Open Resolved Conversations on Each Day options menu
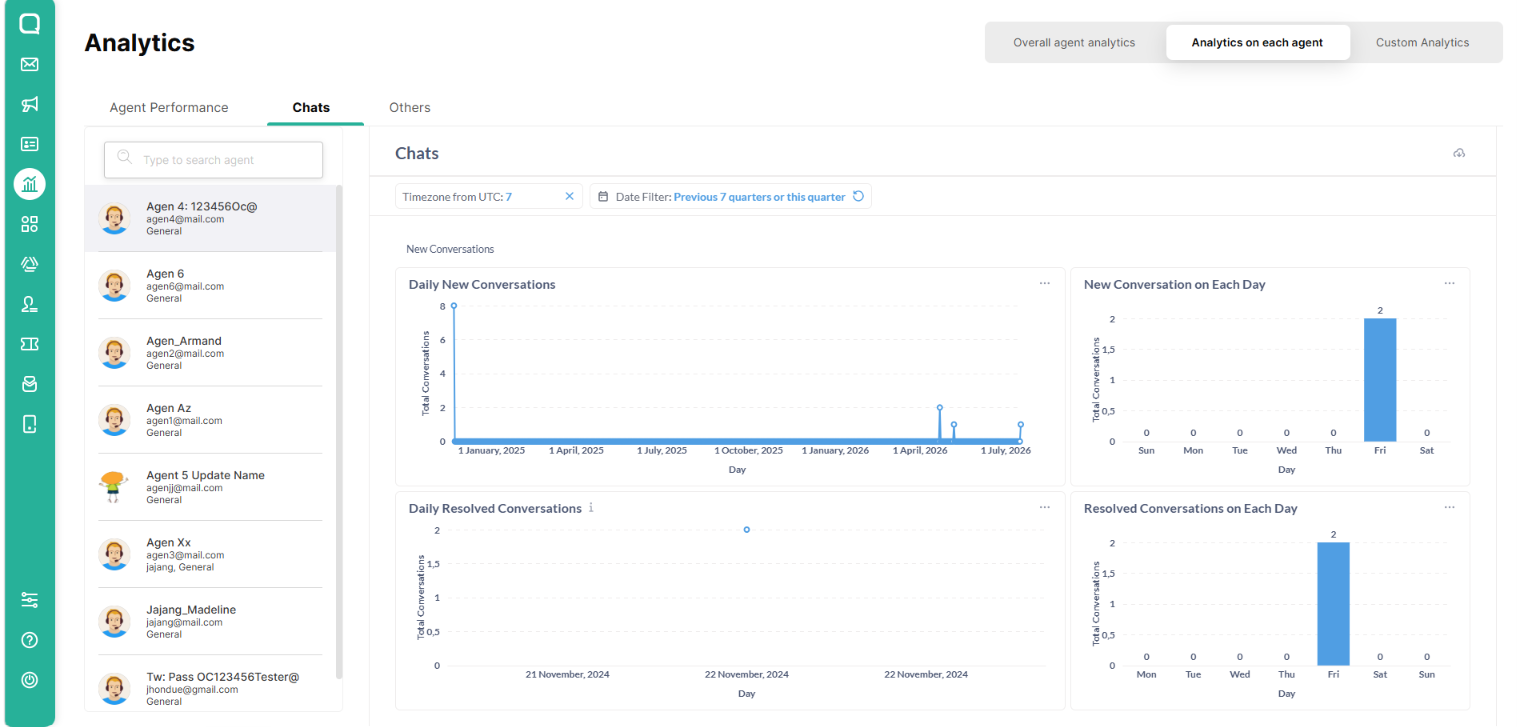The height and width of the screenshot is (727, 1517). [x=1449, y=508]
